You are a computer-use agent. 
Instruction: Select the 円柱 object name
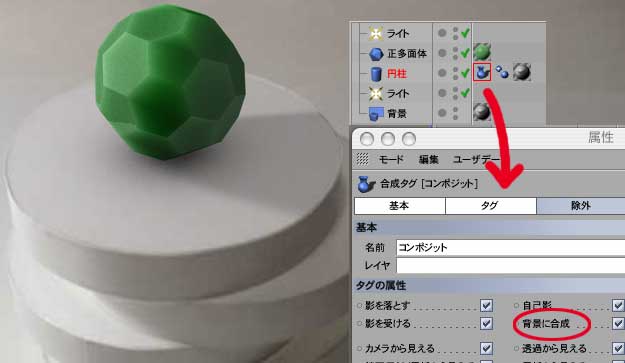397,74
